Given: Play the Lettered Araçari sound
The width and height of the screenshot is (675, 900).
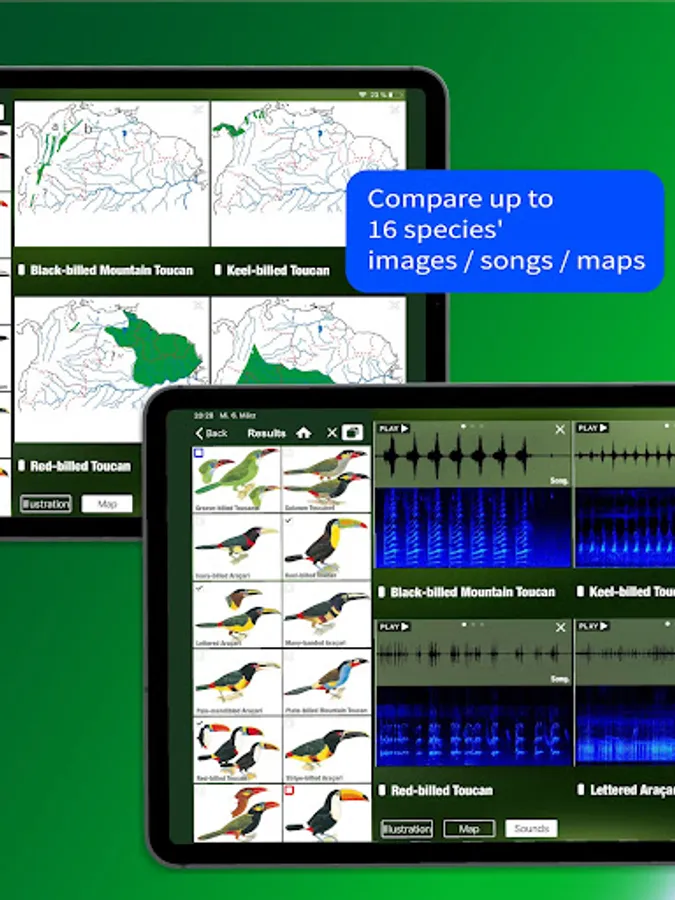Looking at the screenshot, I should tap(593, 626).
